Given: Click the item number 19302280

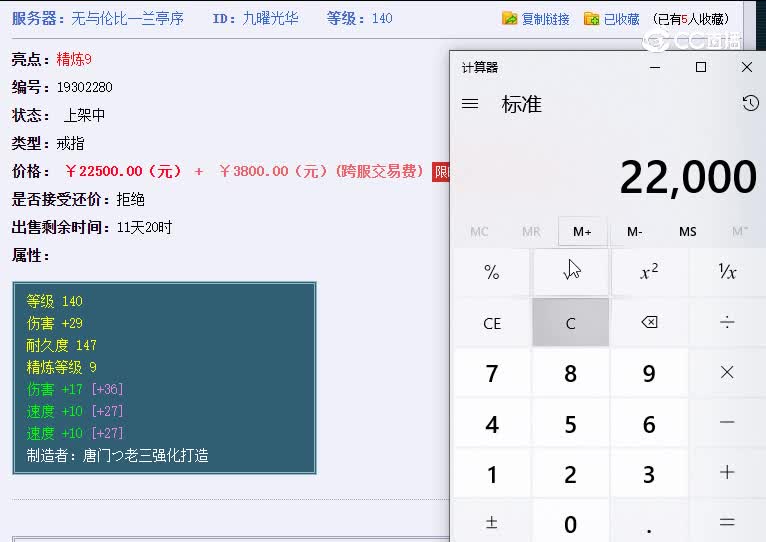Looking at the screenshot, I should pos(85,87).
